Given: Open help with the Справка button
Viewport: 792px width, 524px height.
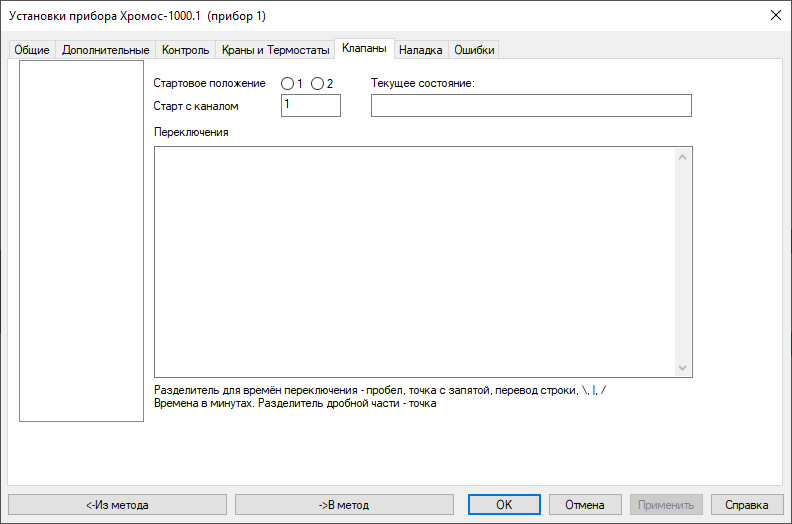Looking at the screenshot, I should (x=747, y=505).
